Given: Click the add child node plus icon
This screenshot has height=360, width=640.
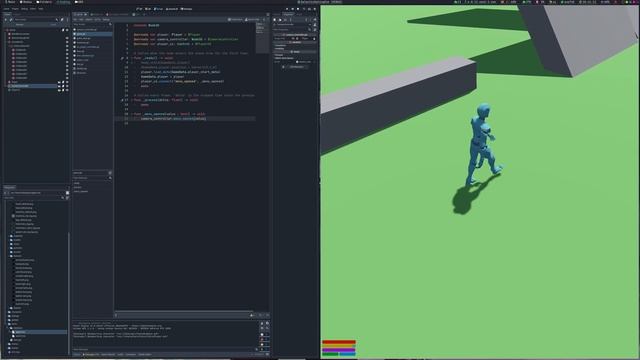Looking at the screenshot, I should pyautogui.click(x=5, y=20).
